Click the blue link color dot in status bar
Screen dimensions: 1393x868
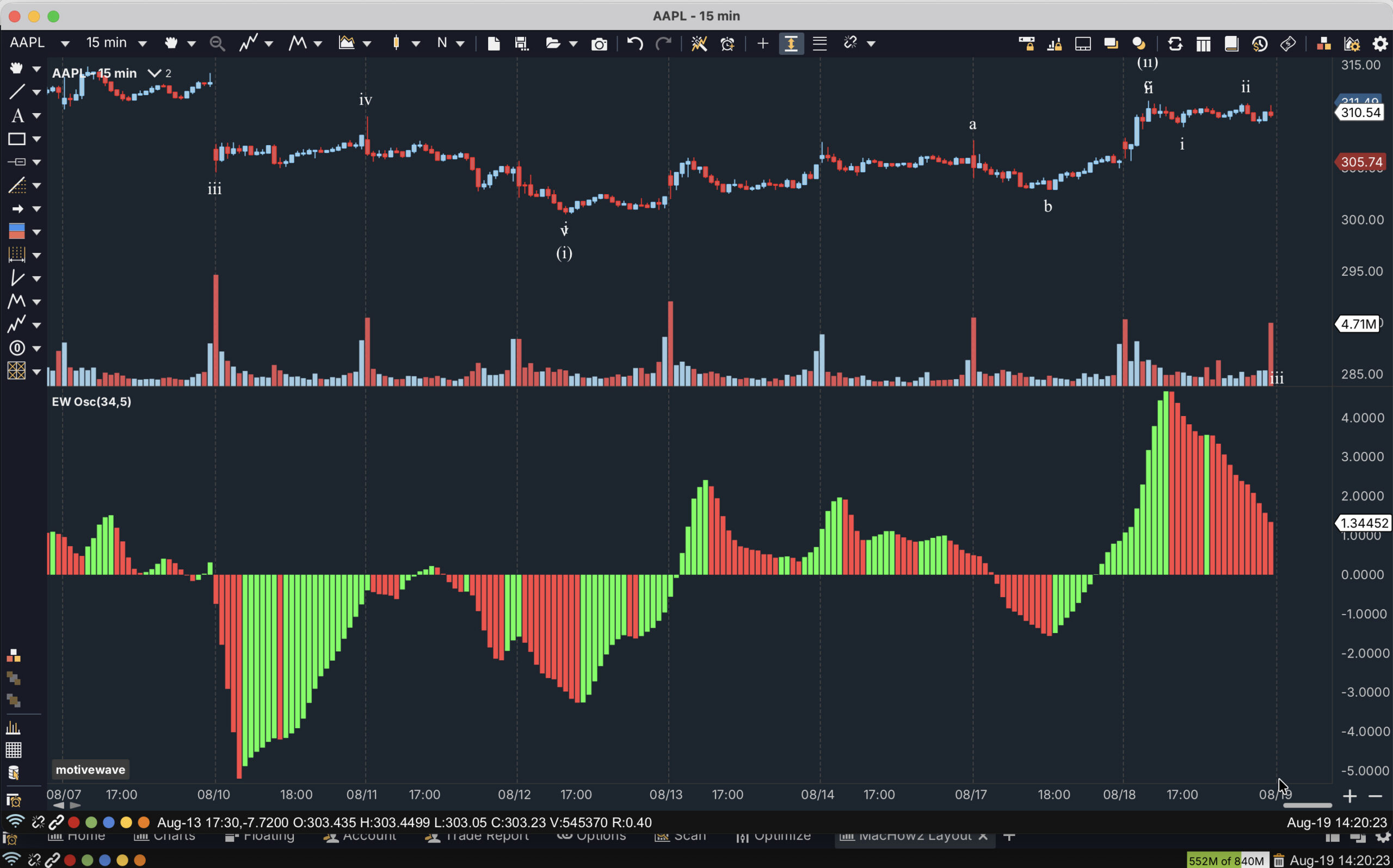[108, 822]
